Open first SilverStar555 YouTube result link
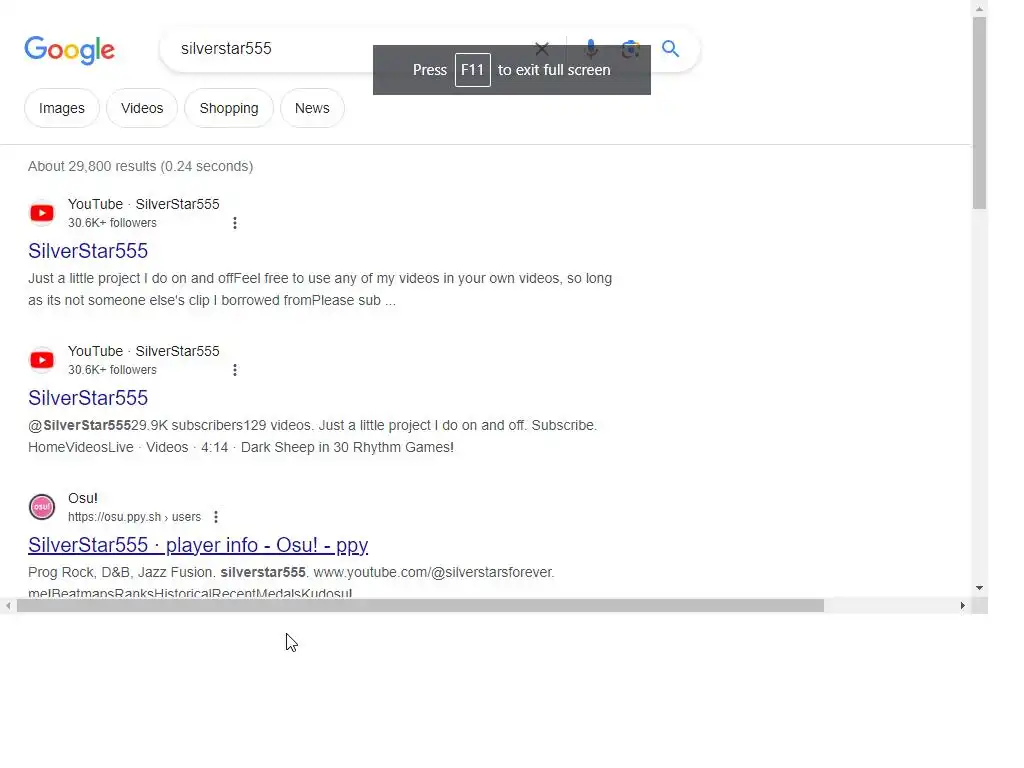 (x=88, y=251)
